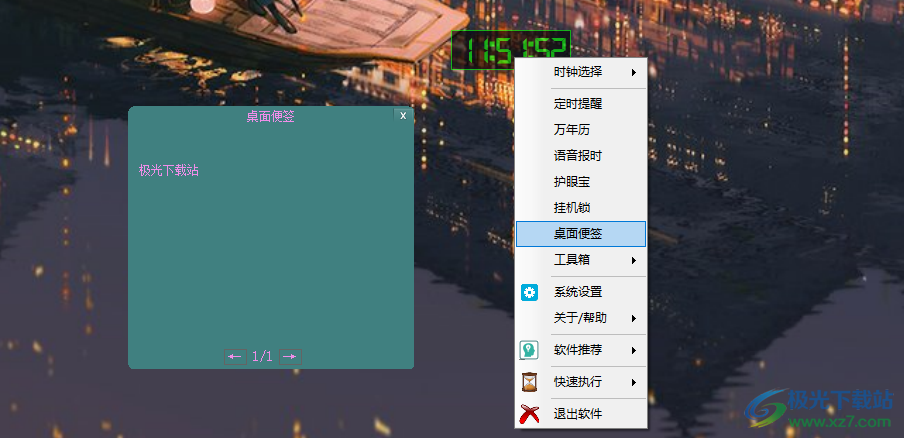This screenshot has width=904, height=438.
Task: Click the red X 退出软件 icon
Action: click(529, 414)
